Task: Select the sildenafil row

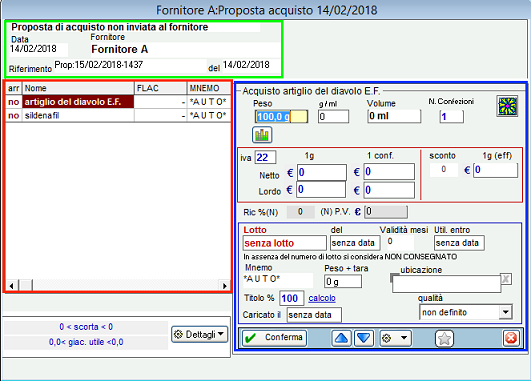Action: [x=118, y=115]
